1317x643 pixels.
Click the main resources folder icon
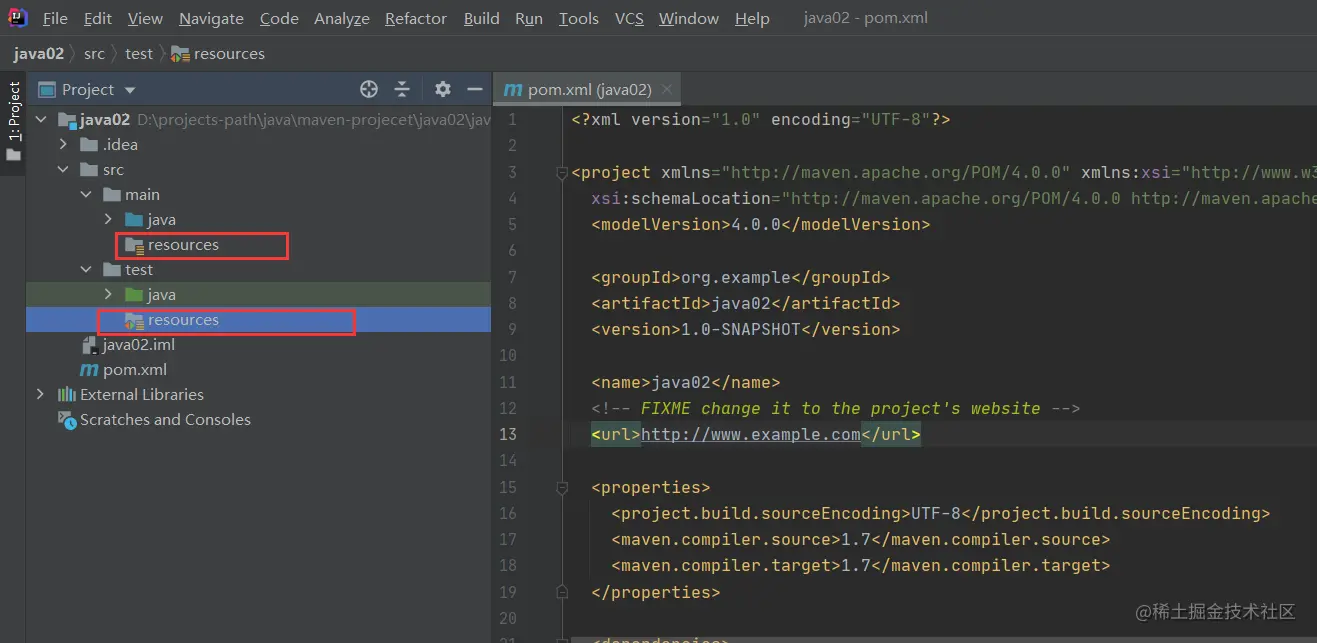(x=134, y=245)
